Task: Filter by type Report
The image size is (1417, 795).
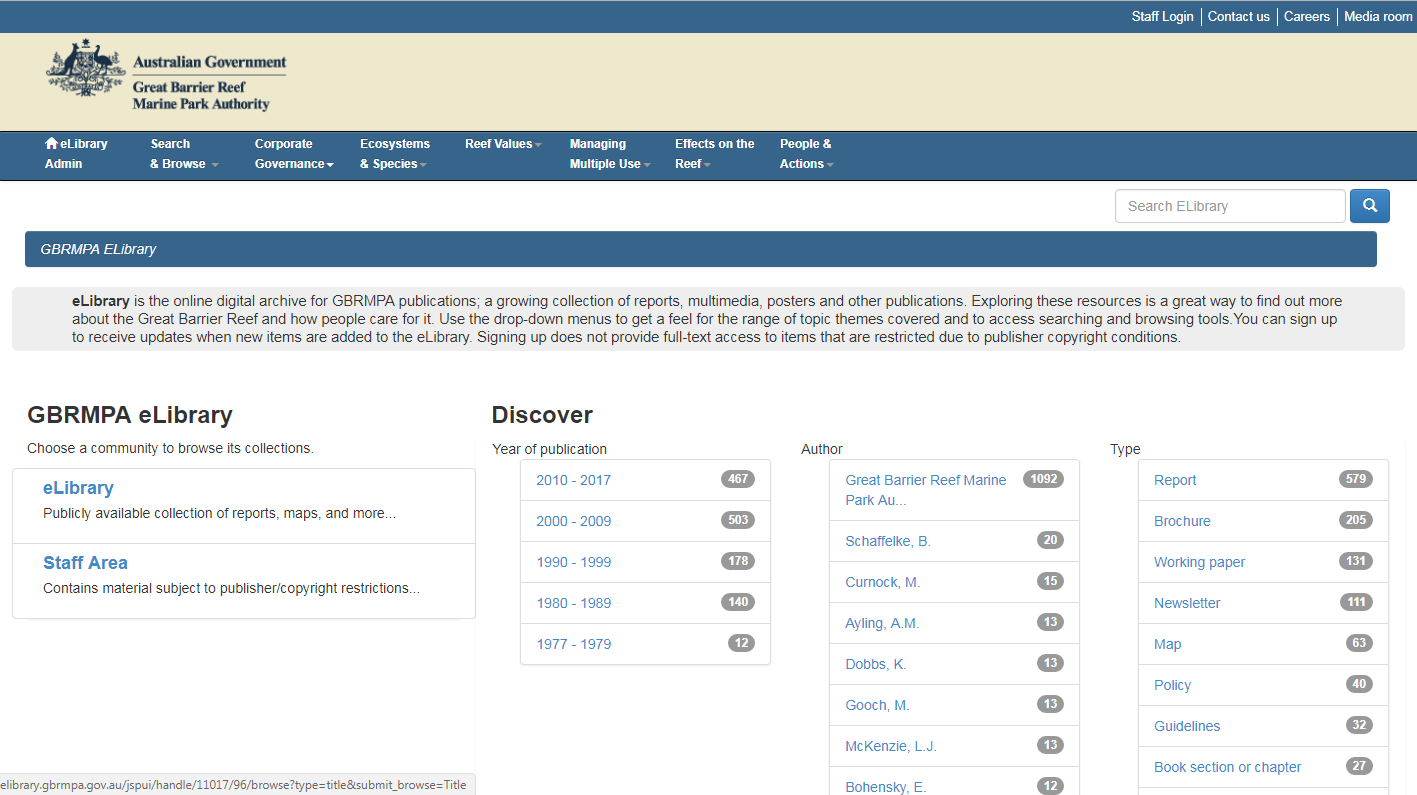Action: pyautogui.click(x=1175, y=480)
